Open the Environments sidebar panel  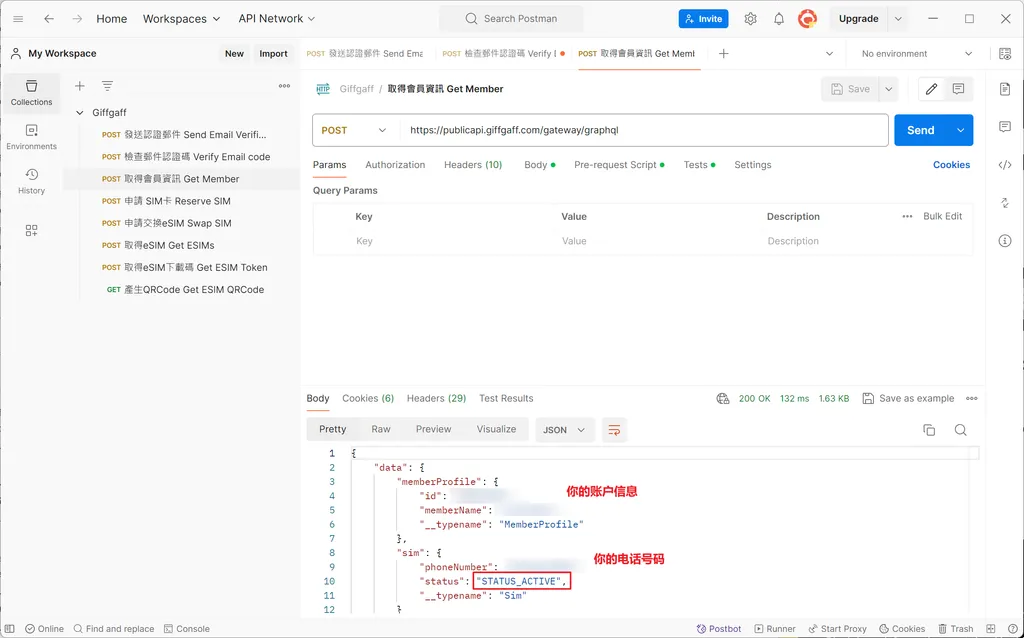[x=31, y=137]
